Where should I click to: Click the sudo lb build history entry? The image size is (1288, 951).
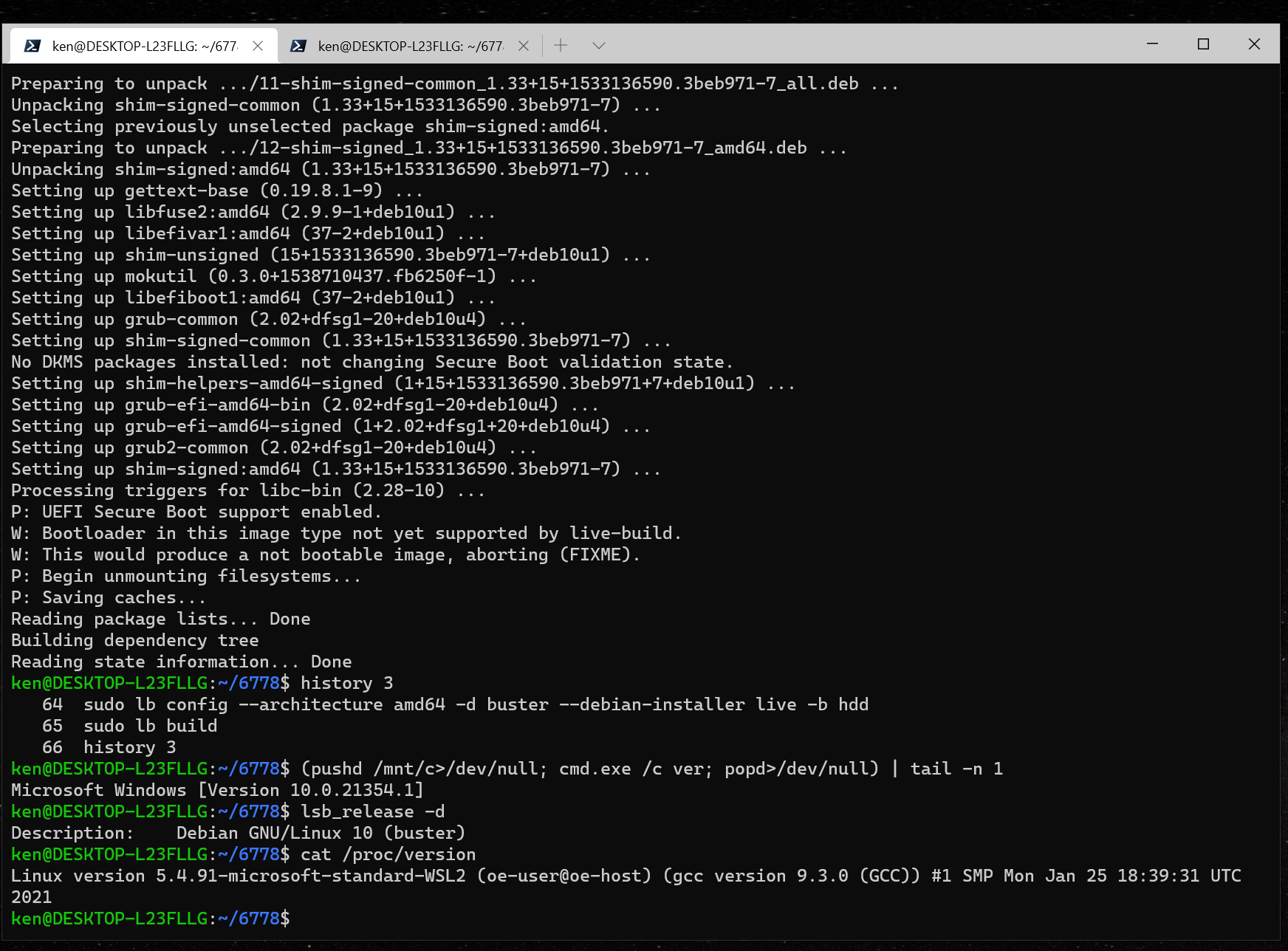(x=151, y=725)
